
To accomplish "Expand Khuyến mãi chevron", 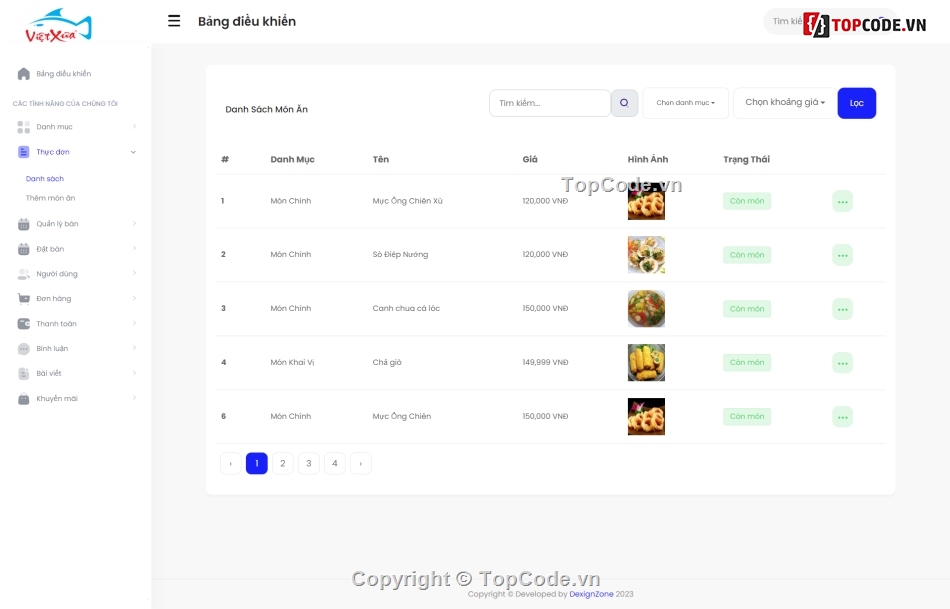I will (134, 398).
